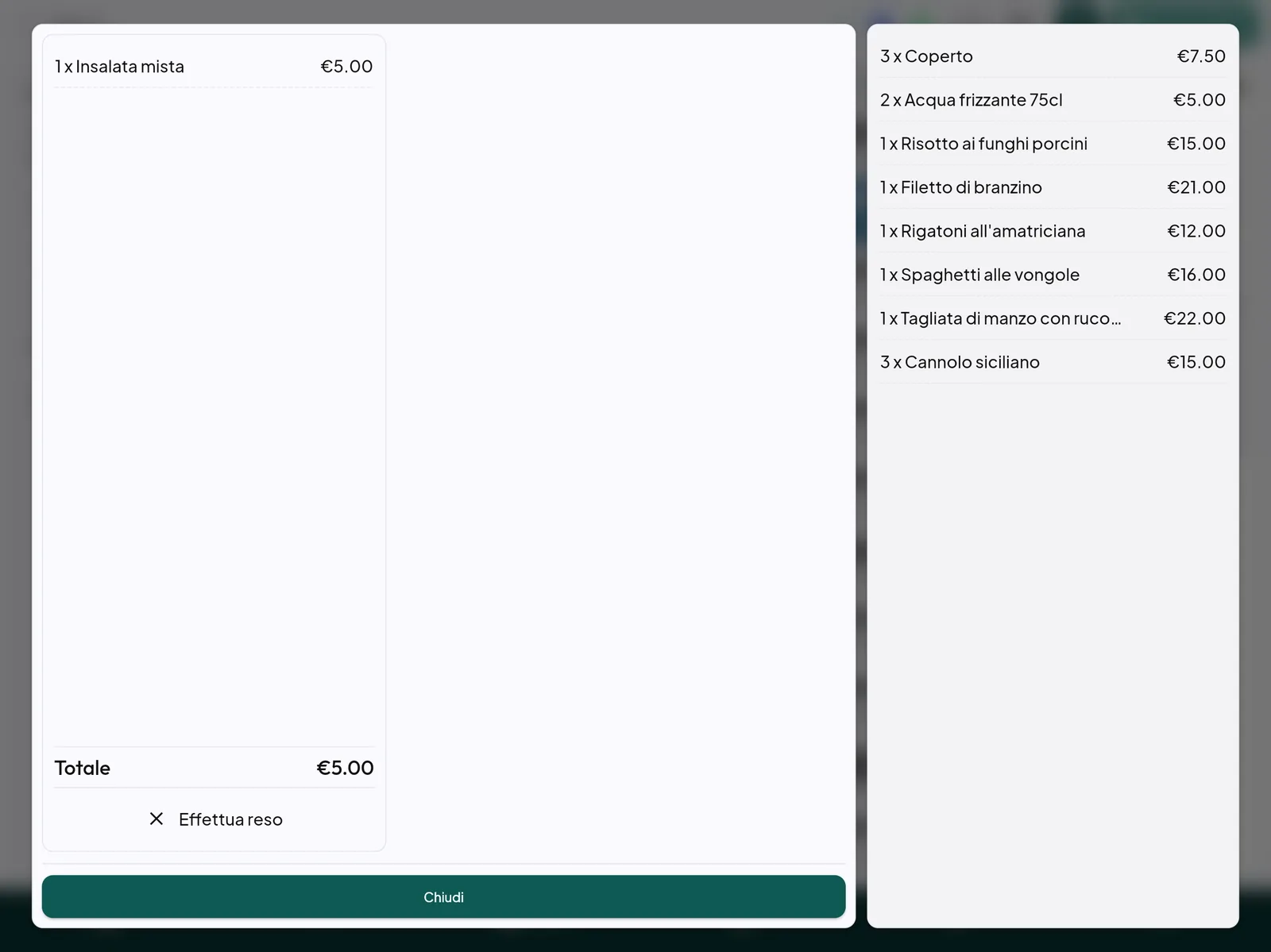1271x952 pixels.
Task: Select Risotto ai funghi porcini item
Action: (x=1053, y=144)
